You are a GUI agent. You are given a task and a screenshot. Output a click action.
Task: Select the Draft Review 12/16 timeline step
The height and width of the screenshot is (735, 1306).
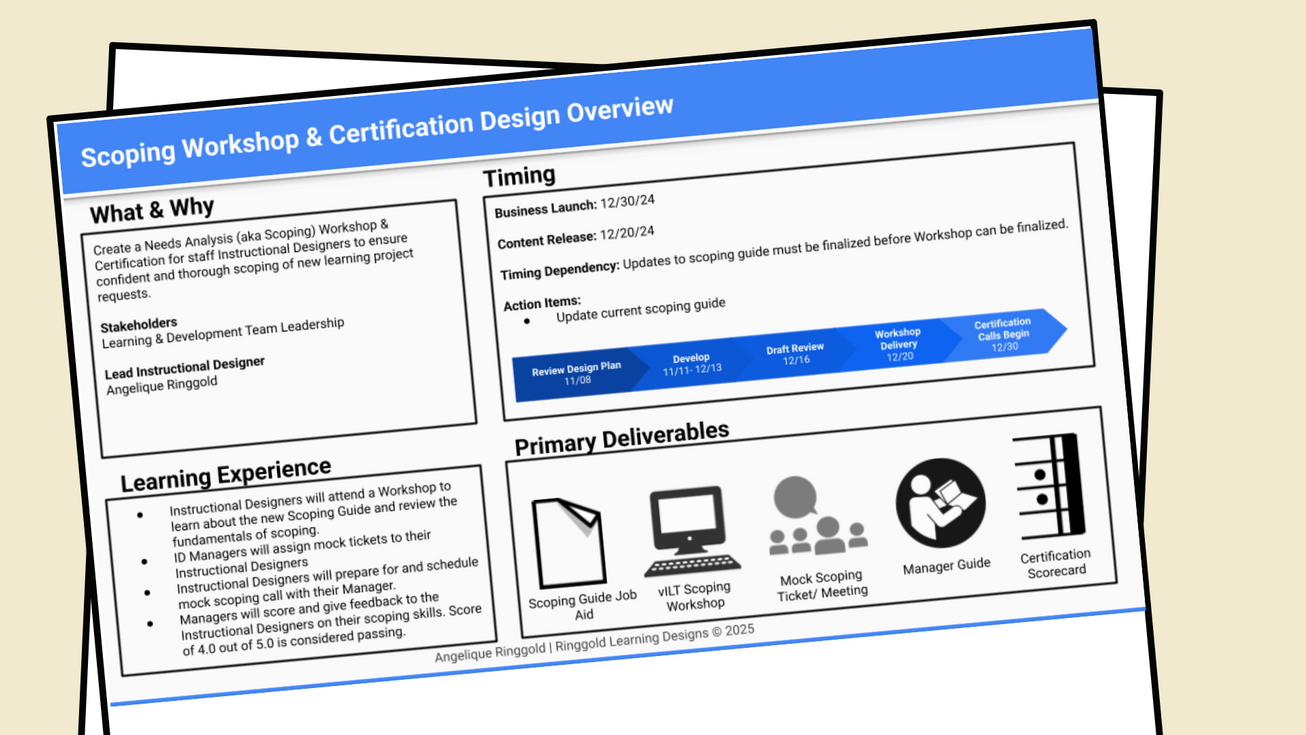click(x=796, y=353)
